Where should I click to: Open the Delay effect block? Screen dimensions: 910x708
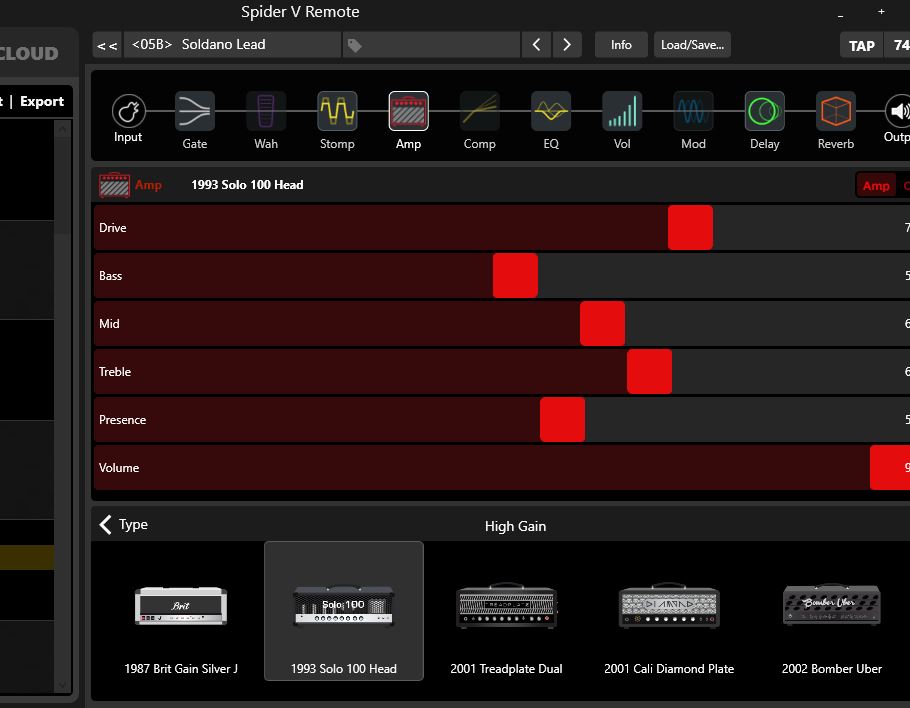click(x=764, y=111)
